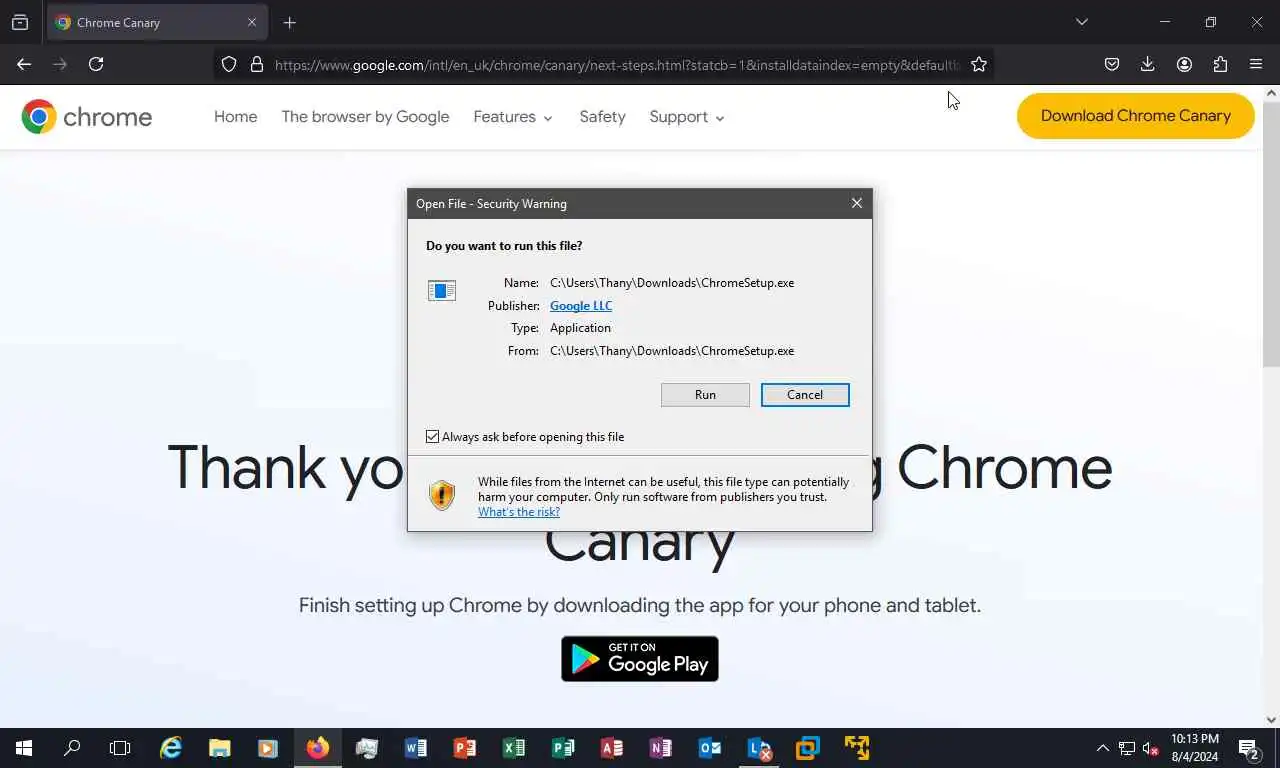Screen dimensions: 1280x768
Task: Open the Firefox downloads panel icon
Action: coord(1148,64)
